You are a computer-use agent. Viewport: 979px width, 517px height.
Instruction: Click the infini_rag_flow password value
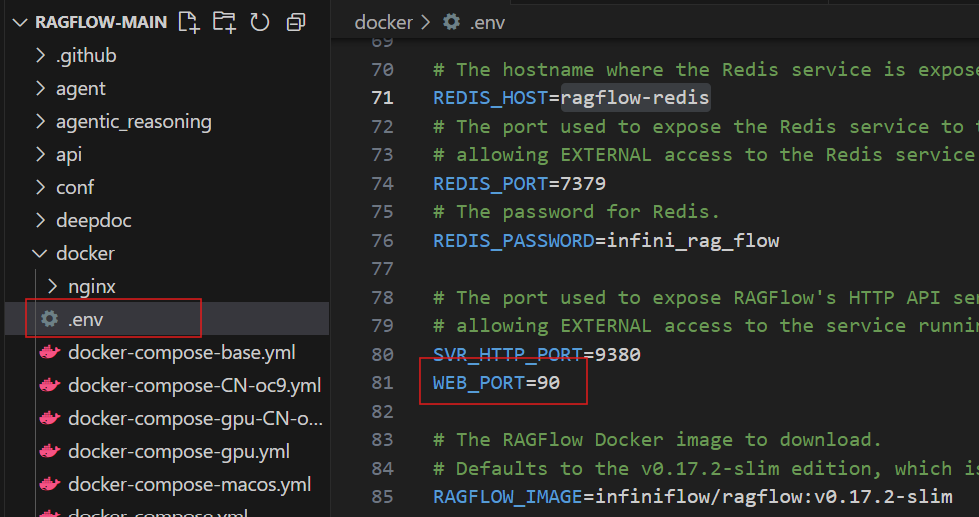pyautogui.click(x=692, y=240)
